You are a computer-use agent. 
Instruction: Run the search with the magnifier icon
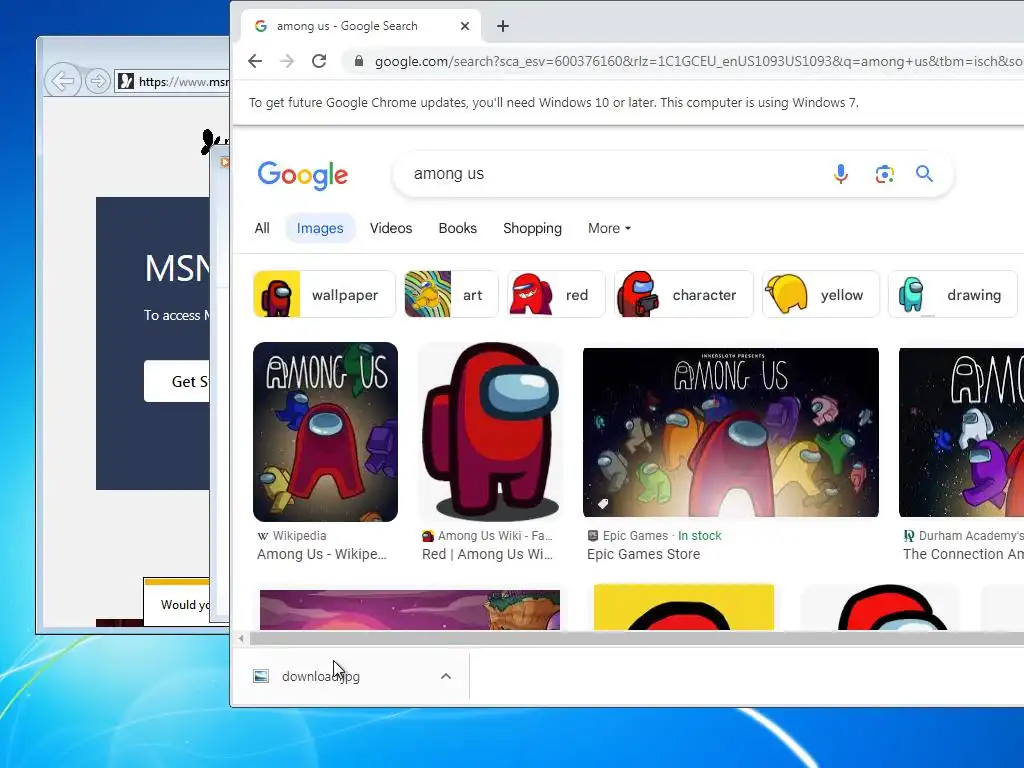924,174
